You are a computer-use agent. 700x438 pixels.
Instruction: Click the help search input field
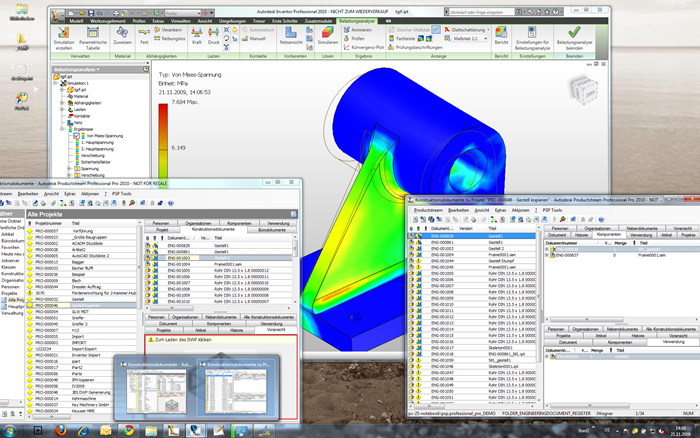tap(481, 12)
